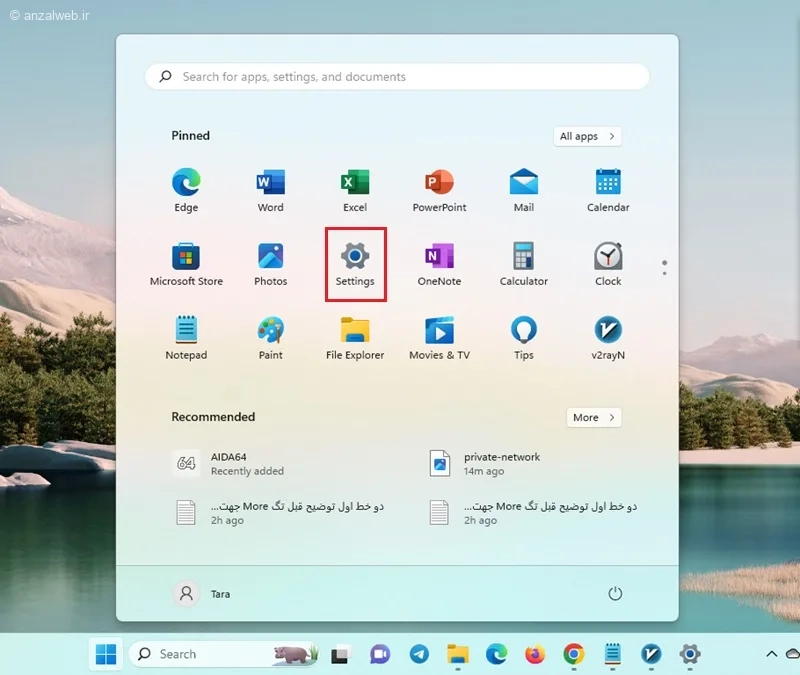The image size is (800, 675).
Task: Click the Start menu search field
Action: 397,77
